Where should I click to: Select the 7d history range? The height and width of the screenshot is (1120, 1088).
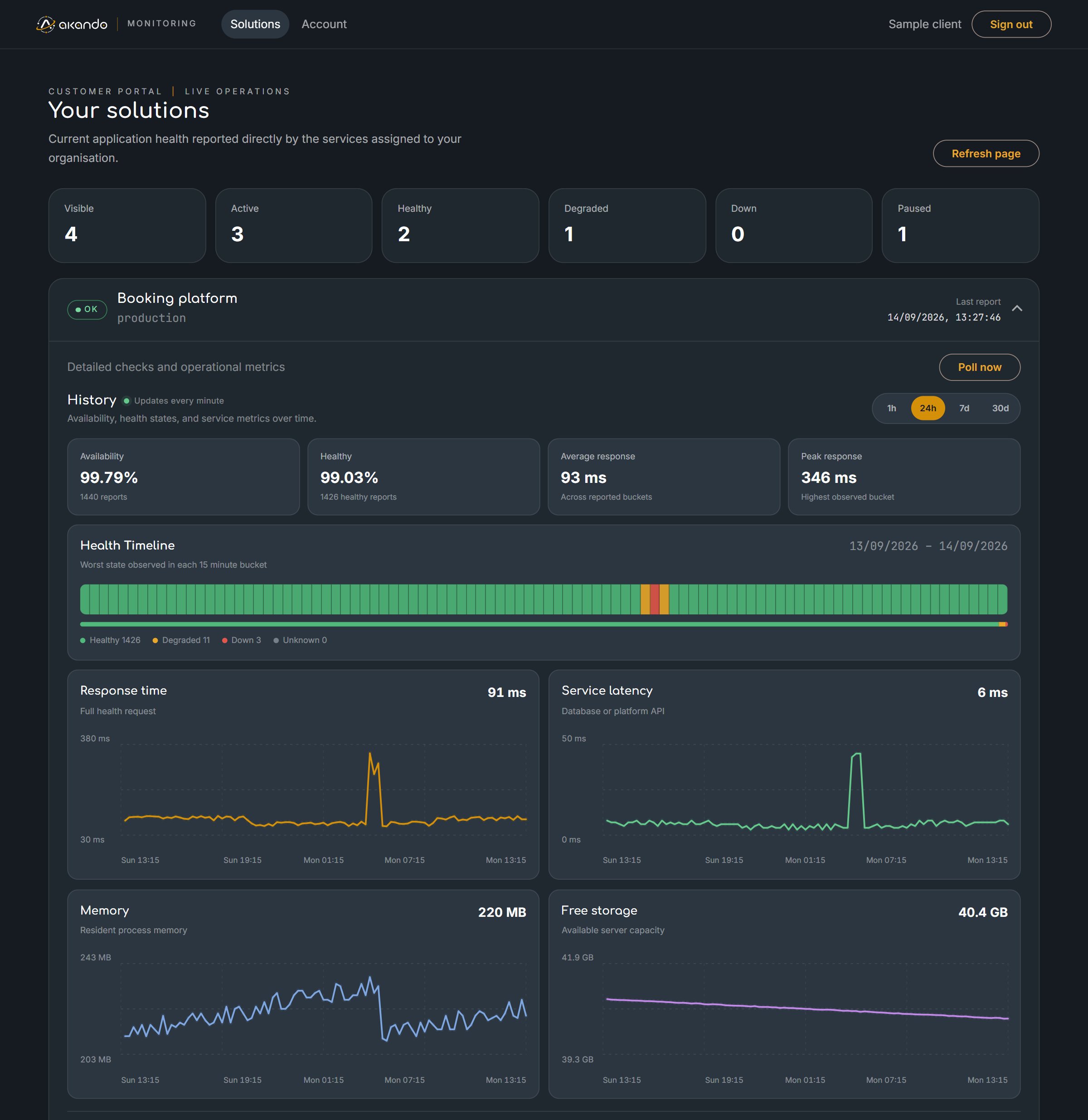pos(964,408)
